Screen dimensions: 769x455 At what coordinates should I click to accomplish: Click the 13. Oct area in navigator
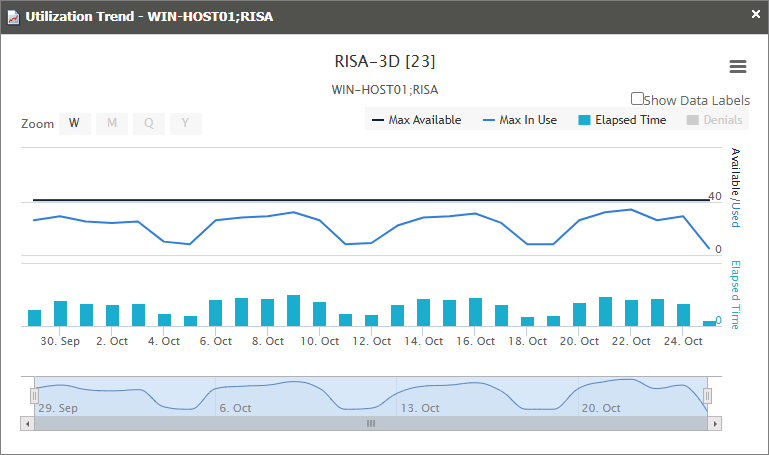[x=420, y=398]
